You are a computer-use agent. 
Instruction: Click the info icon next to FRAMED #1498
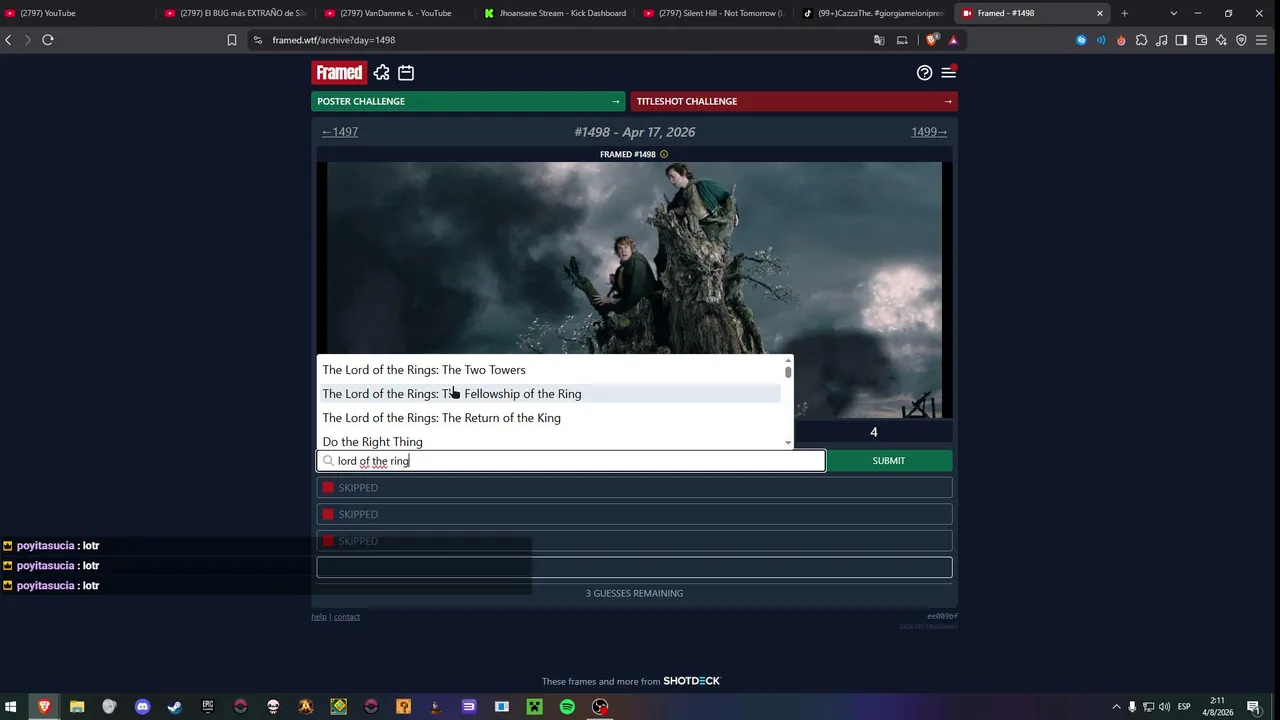(x=664, y=154)
